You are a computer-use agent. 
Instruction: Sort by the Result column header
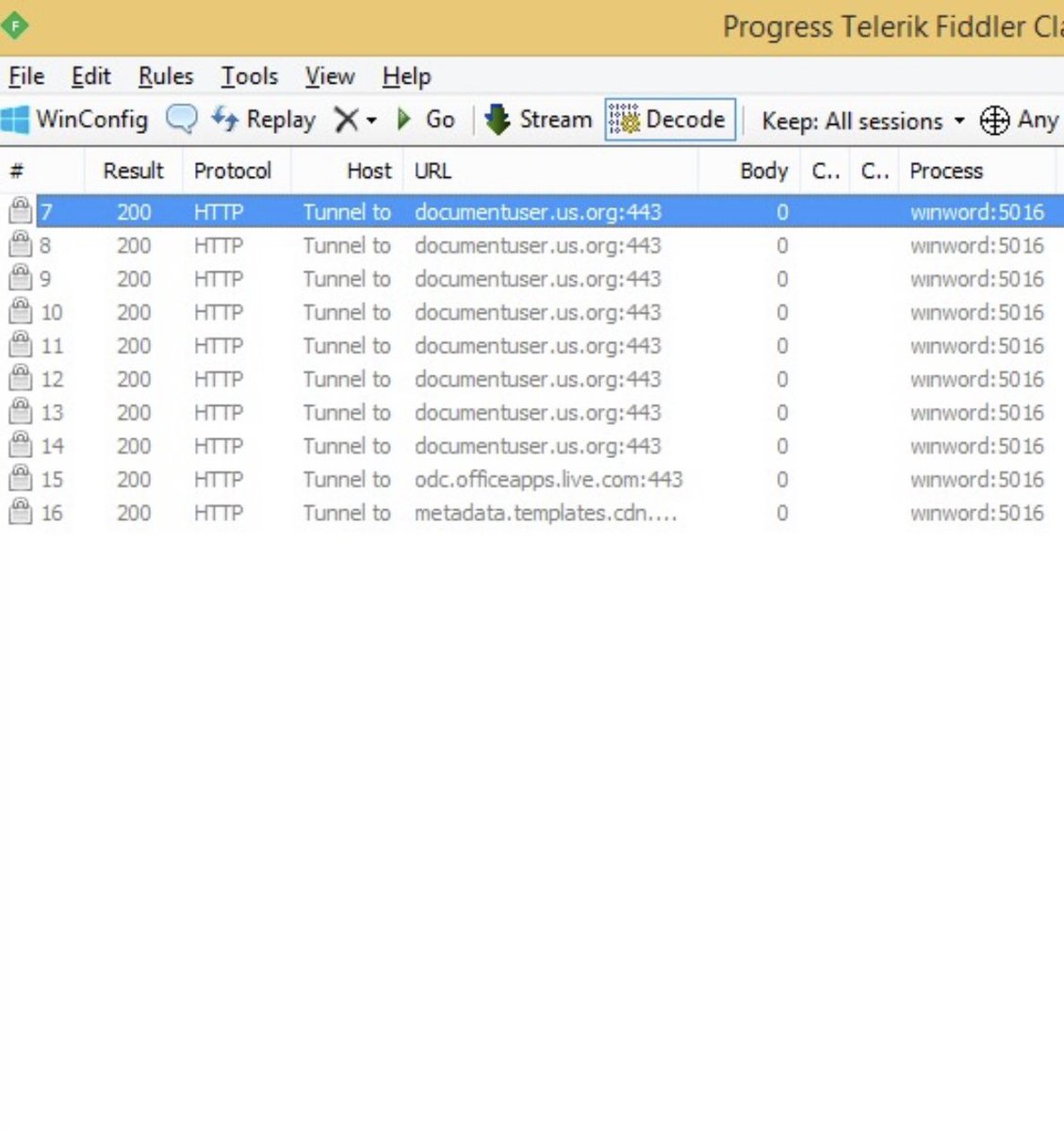pyautogui.click(x=133, y=172)
